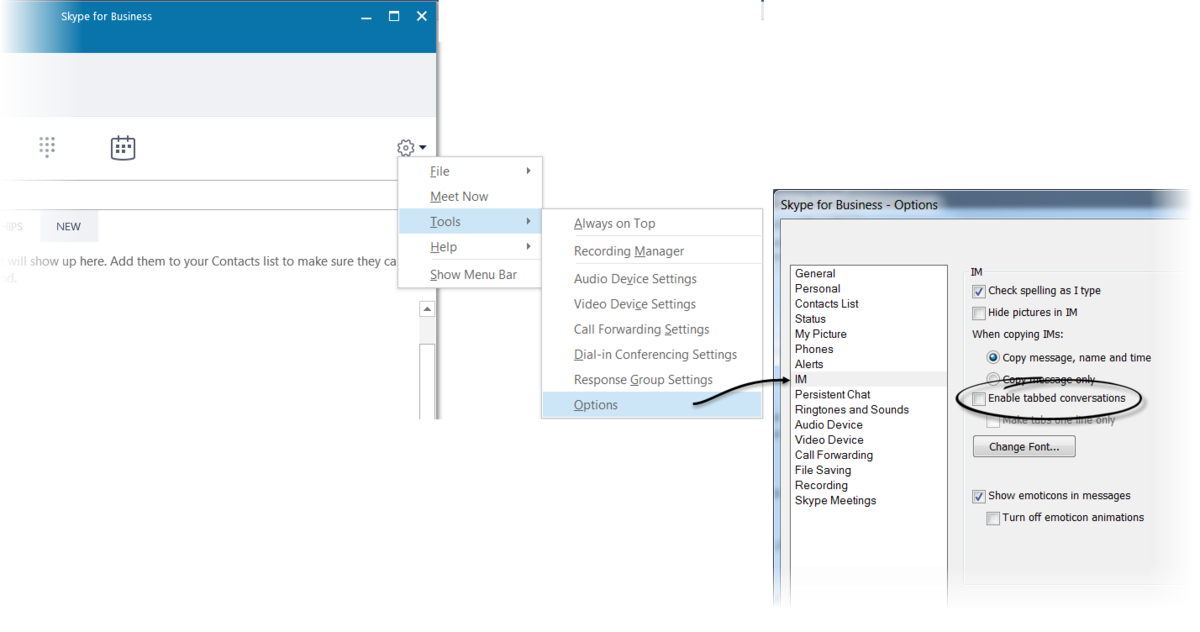Choose Meet Now from the menu
The width and height of the screenshot is (1200, 632).
pos(470,197)
